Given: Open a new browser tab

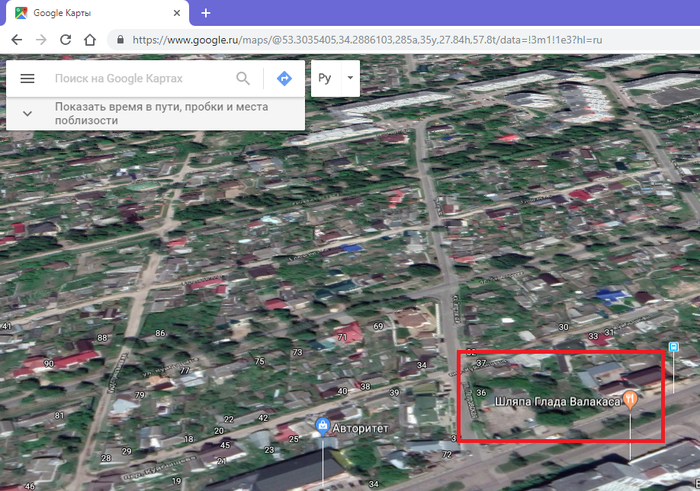Looking at the screenshot, I should [x=206, y=13].
